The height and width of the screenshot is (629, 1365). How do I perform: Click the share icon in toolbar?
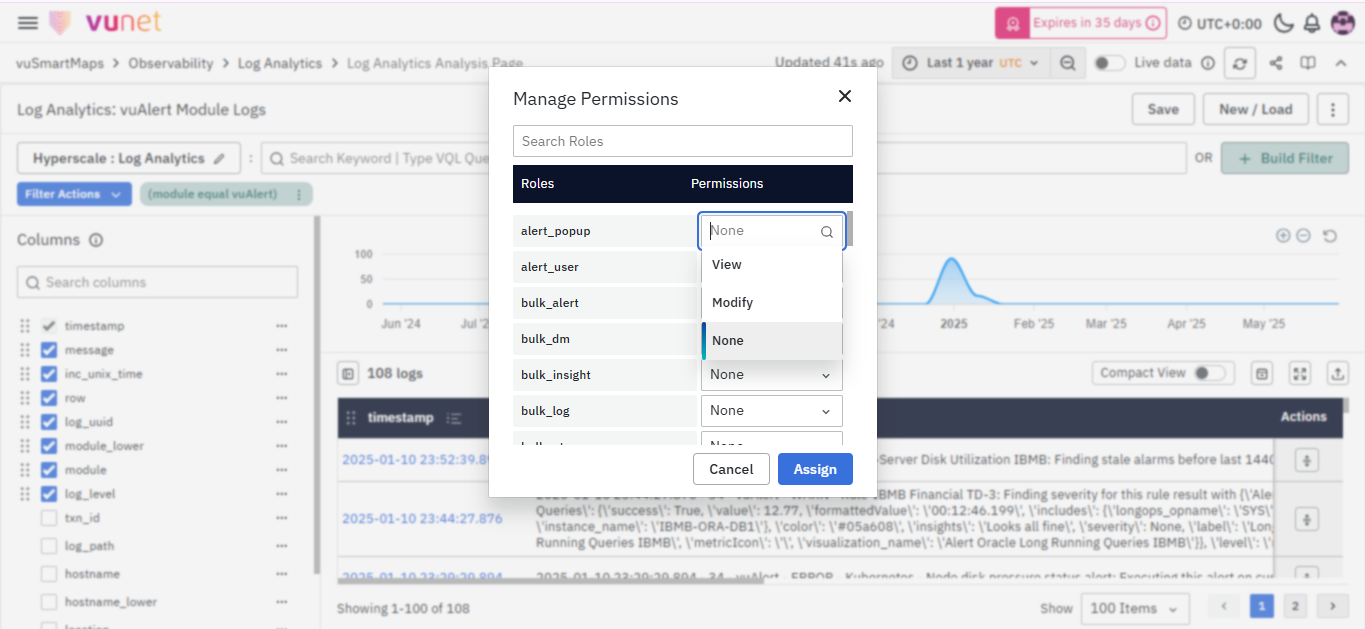point(1276,63)
